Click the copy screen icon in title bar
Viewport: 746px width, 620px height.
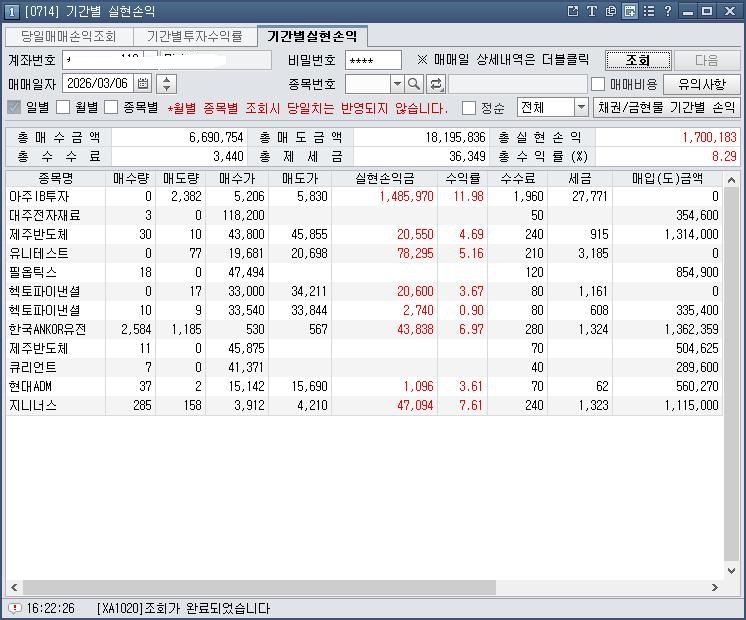click(610, 11)
